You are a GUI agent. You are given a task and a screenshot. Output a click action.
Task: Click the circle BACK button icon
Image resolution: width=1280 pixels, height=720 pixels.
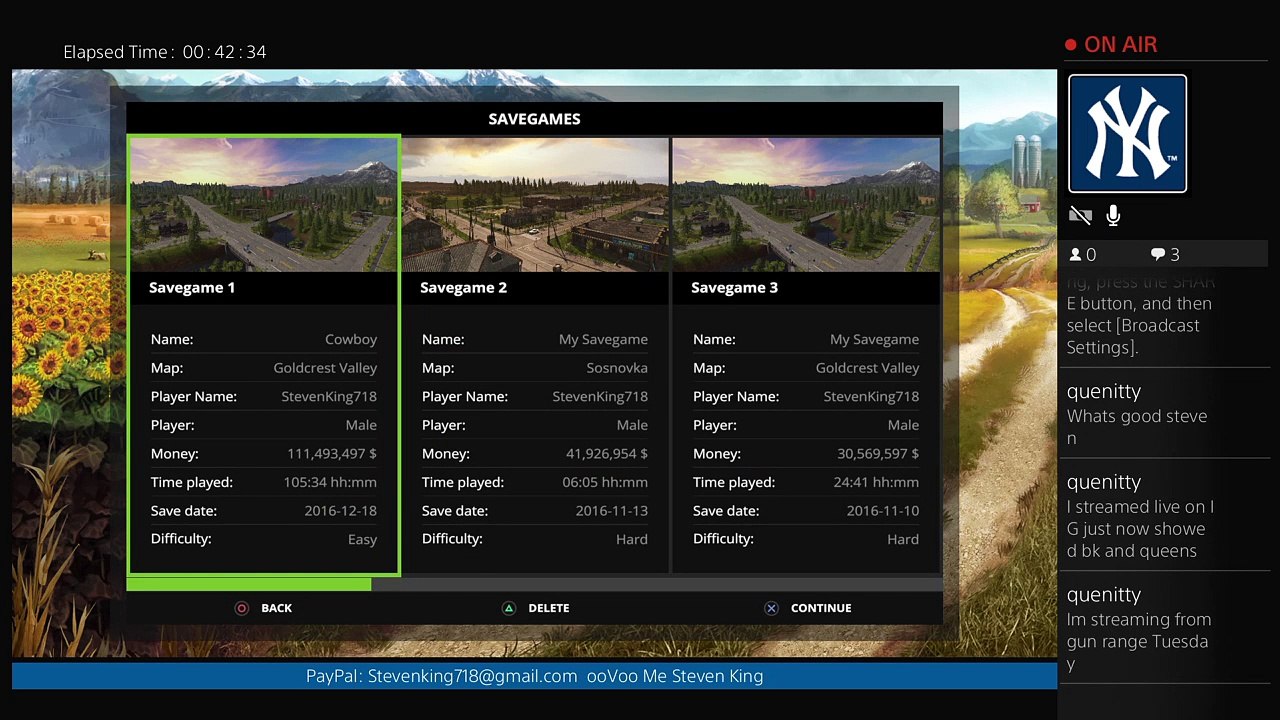click(x=241, y=608)
